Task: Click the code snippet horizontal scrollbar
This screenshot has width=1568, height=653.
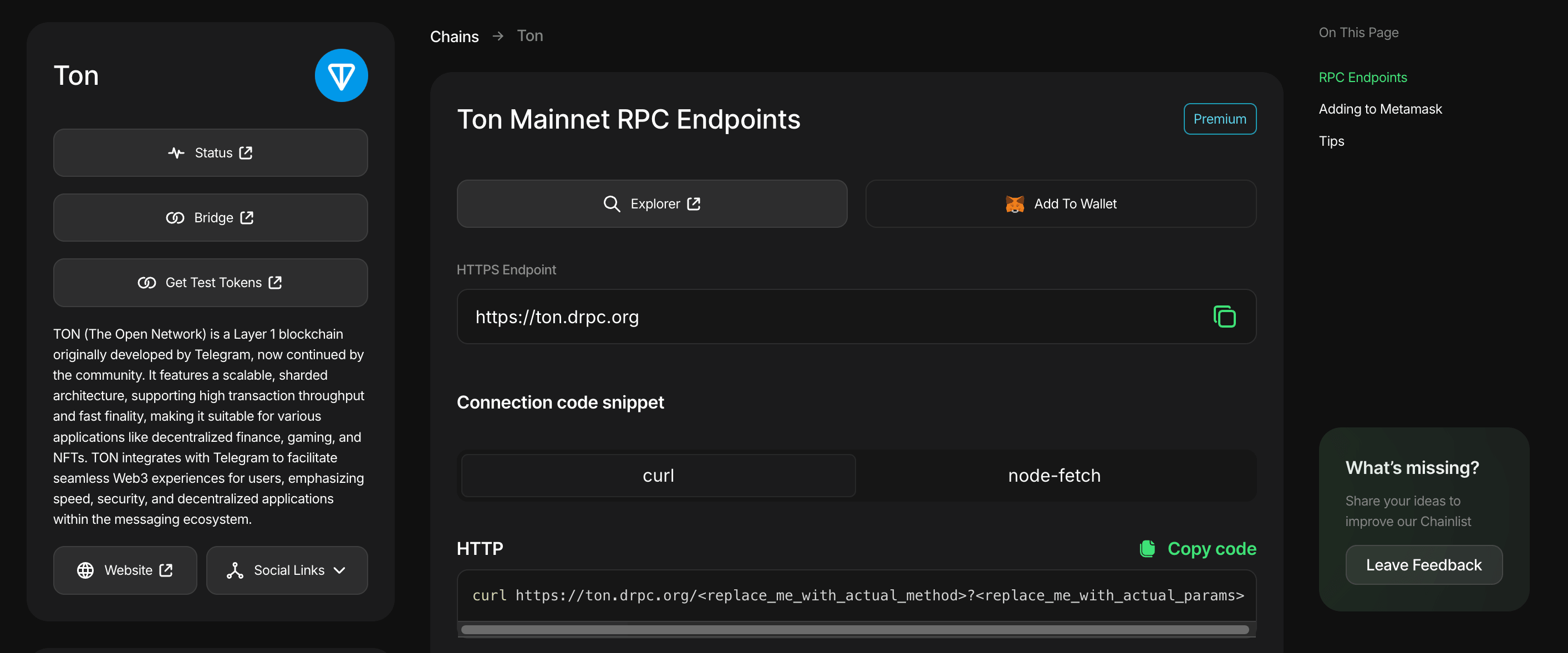Action: pos(854,629)
